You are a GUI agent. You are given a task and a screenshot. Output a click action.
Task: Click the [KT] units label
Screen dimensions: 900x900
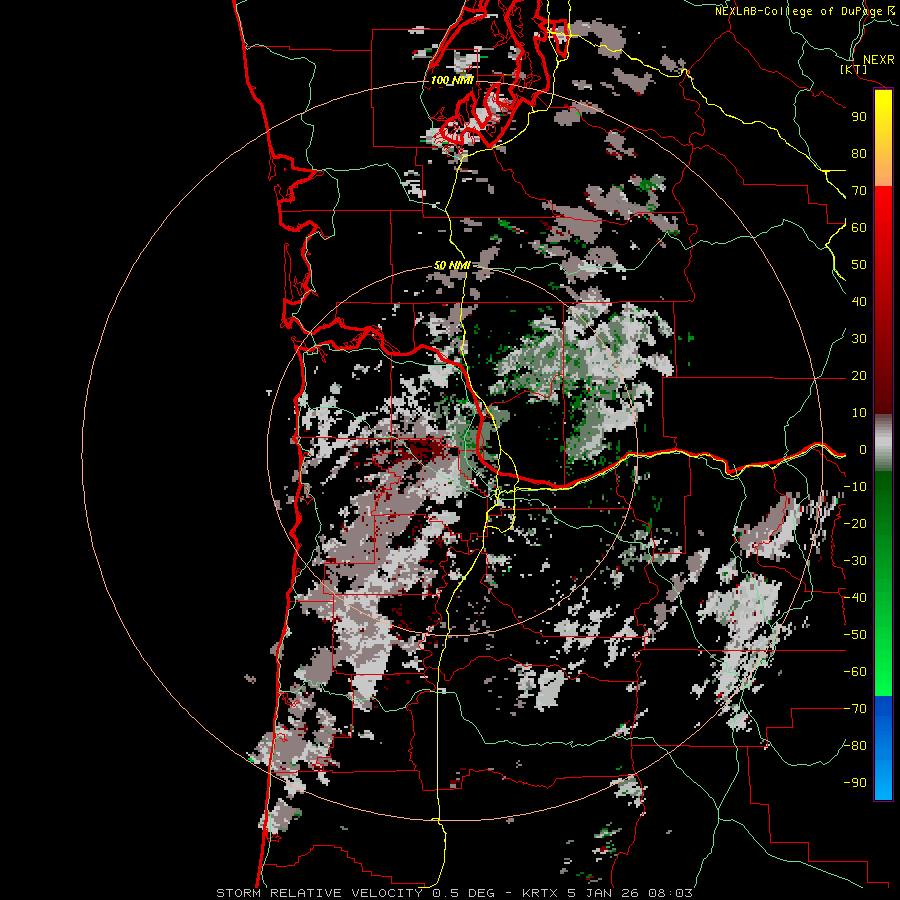tap(854, 70)
